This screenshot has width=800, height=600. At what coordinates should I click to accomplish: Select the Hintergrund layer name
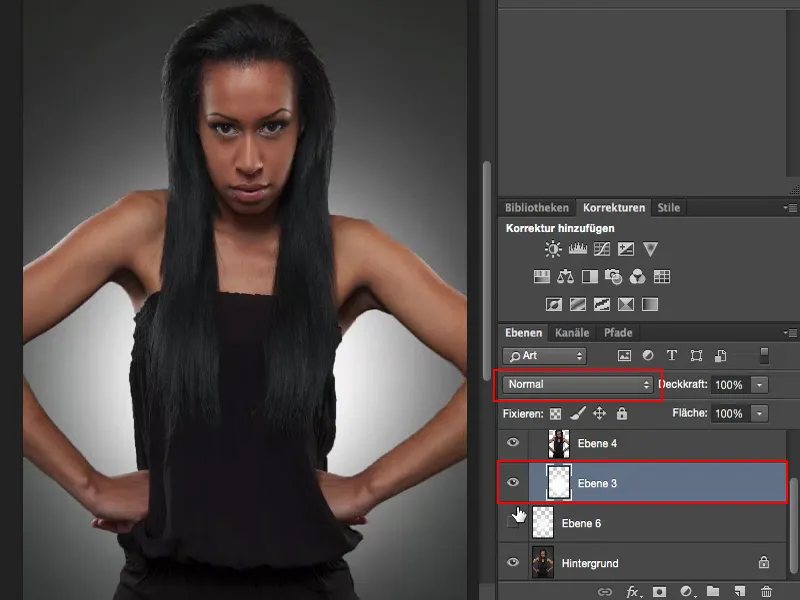click(x=590, y=563)
